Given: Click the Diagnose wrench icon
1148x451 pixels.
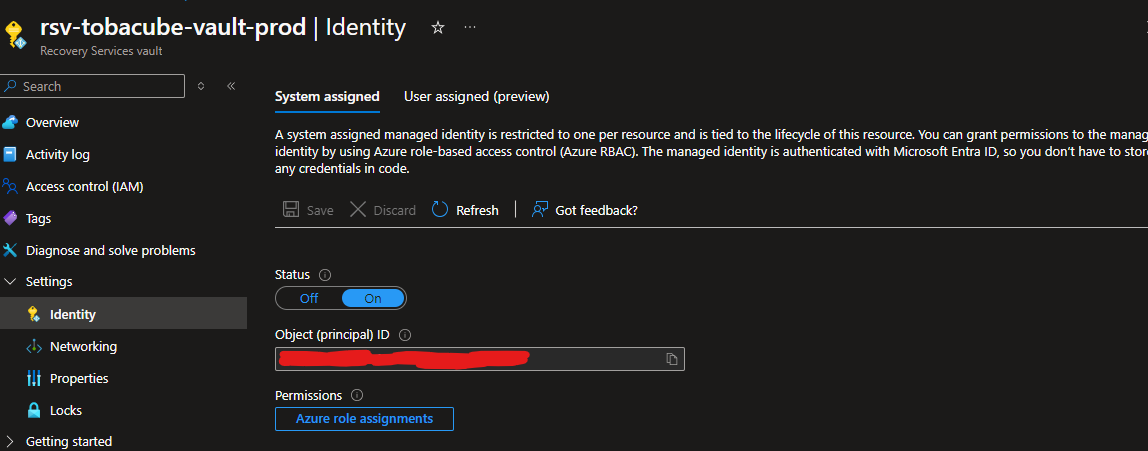Looking at the screenshot, I should coord(10,250).
